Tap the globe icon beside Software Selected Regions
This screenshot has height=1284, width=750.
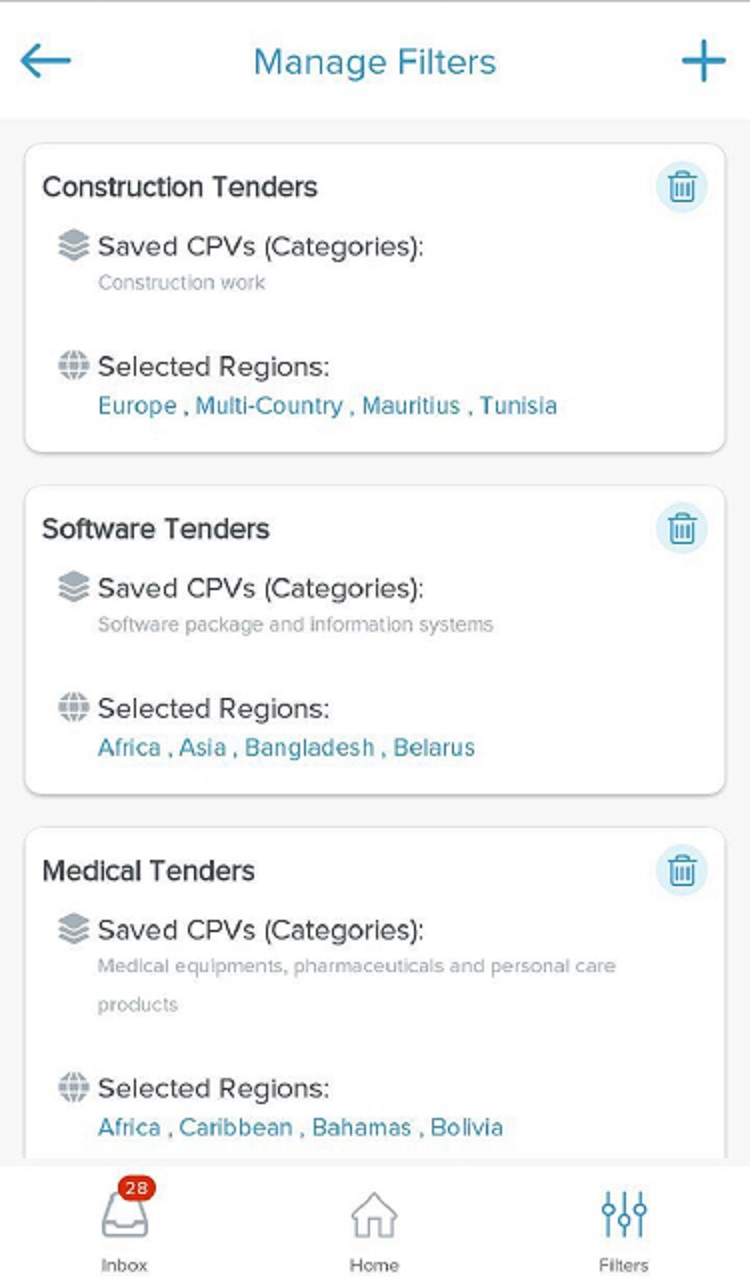(73, 708)
